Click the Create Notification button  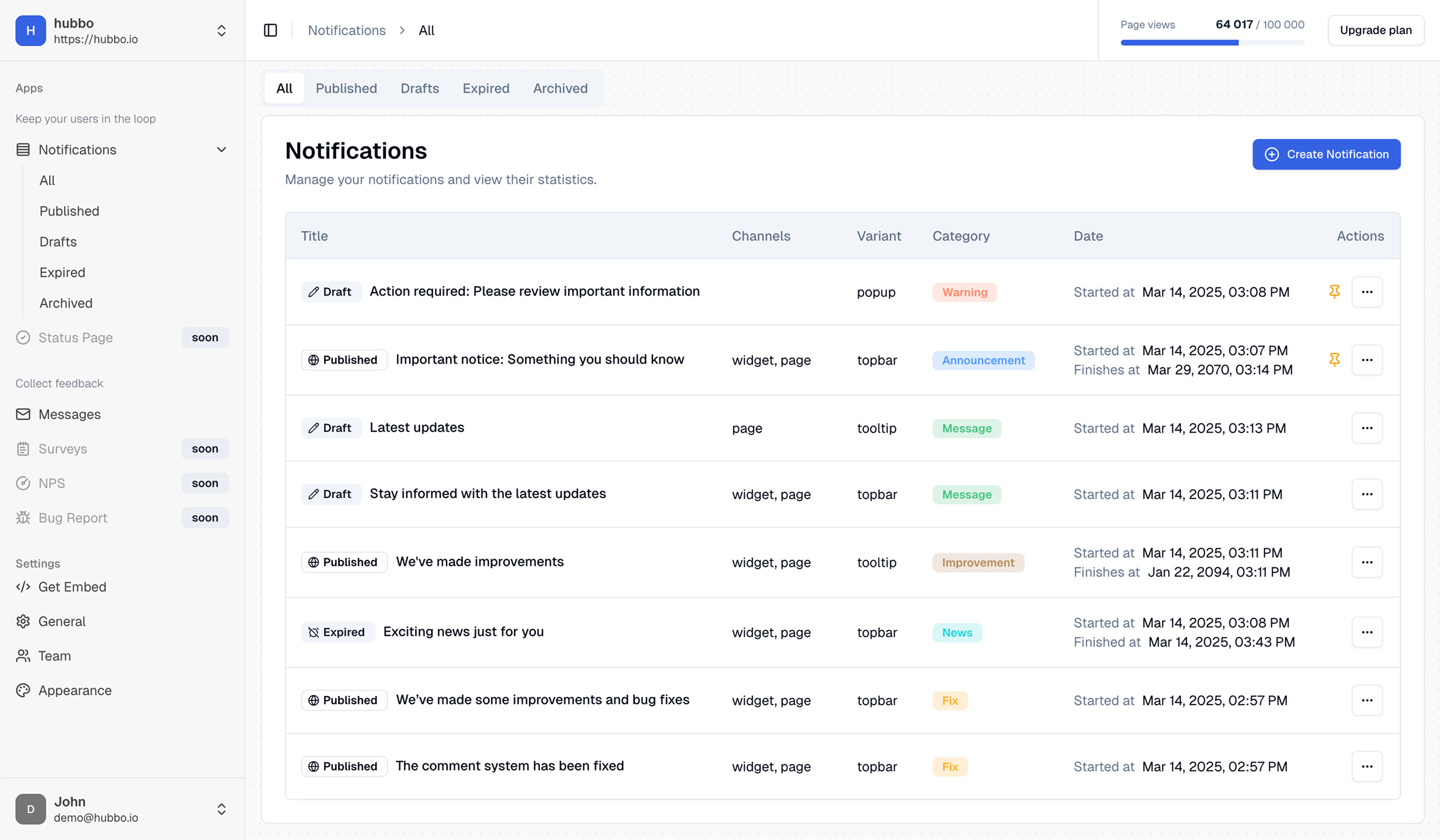point(1326,154)
